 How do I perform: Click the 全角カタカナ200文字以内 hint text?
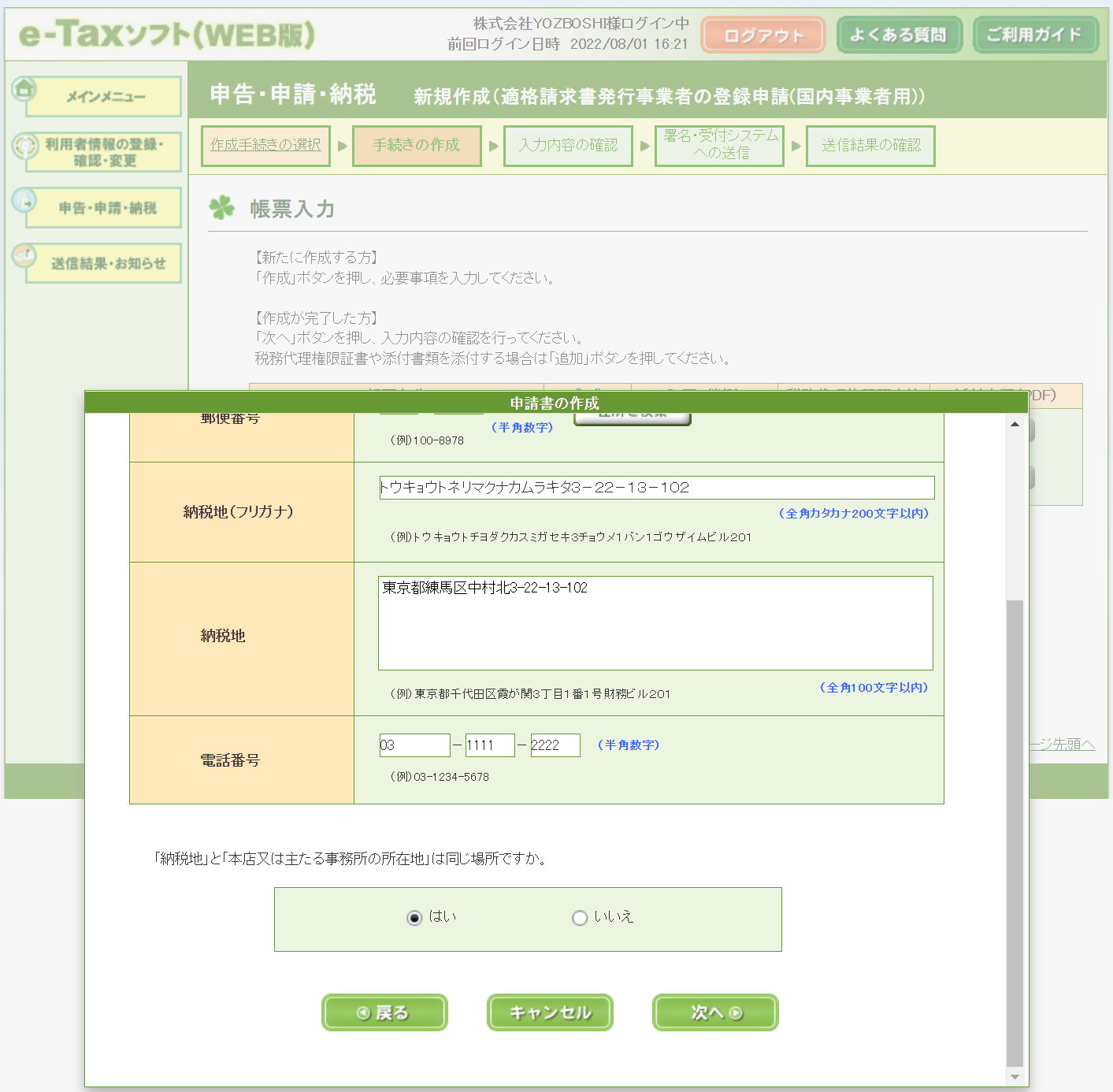(854, 513)
